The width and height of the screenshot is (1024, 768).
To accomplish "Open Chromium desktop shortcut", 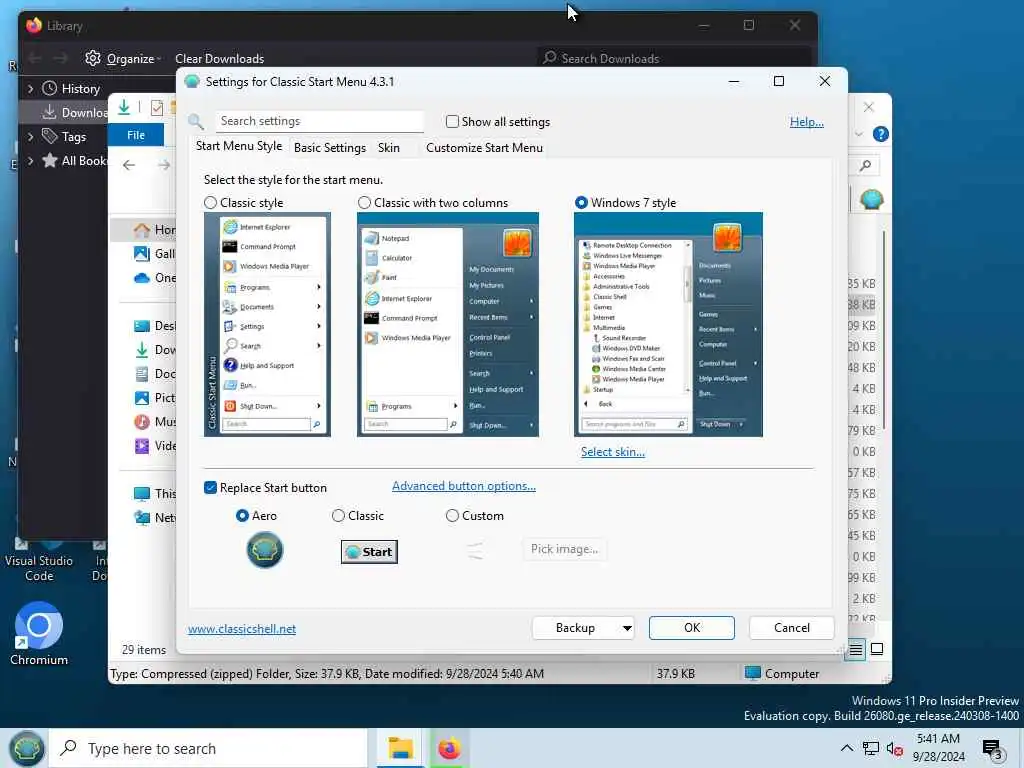I will 39,633.
